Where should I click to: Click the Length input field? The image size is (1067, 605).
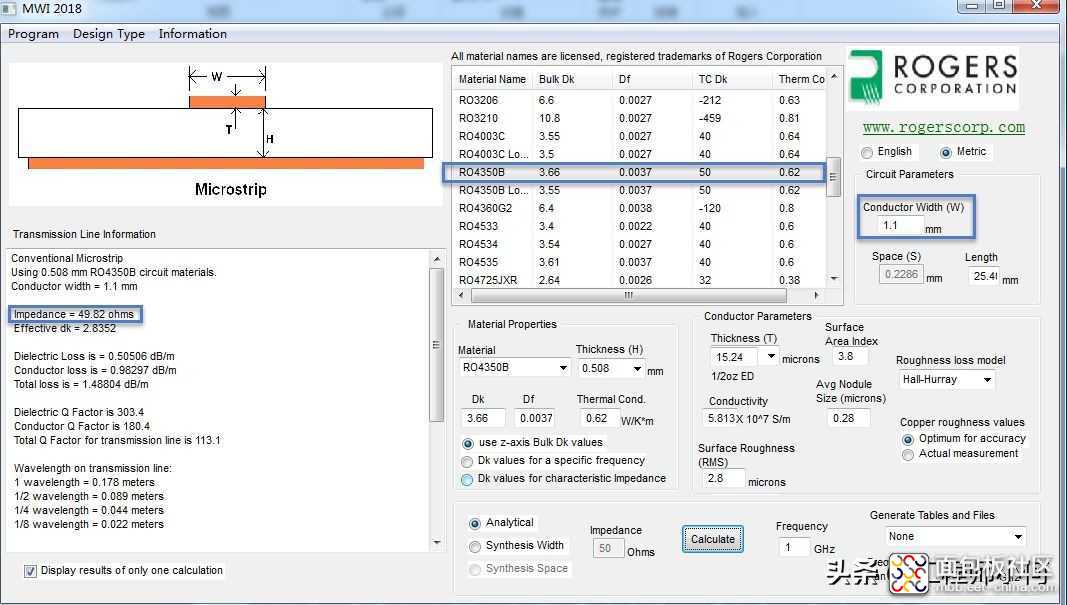pyautogui.click(x=984, y=276)
